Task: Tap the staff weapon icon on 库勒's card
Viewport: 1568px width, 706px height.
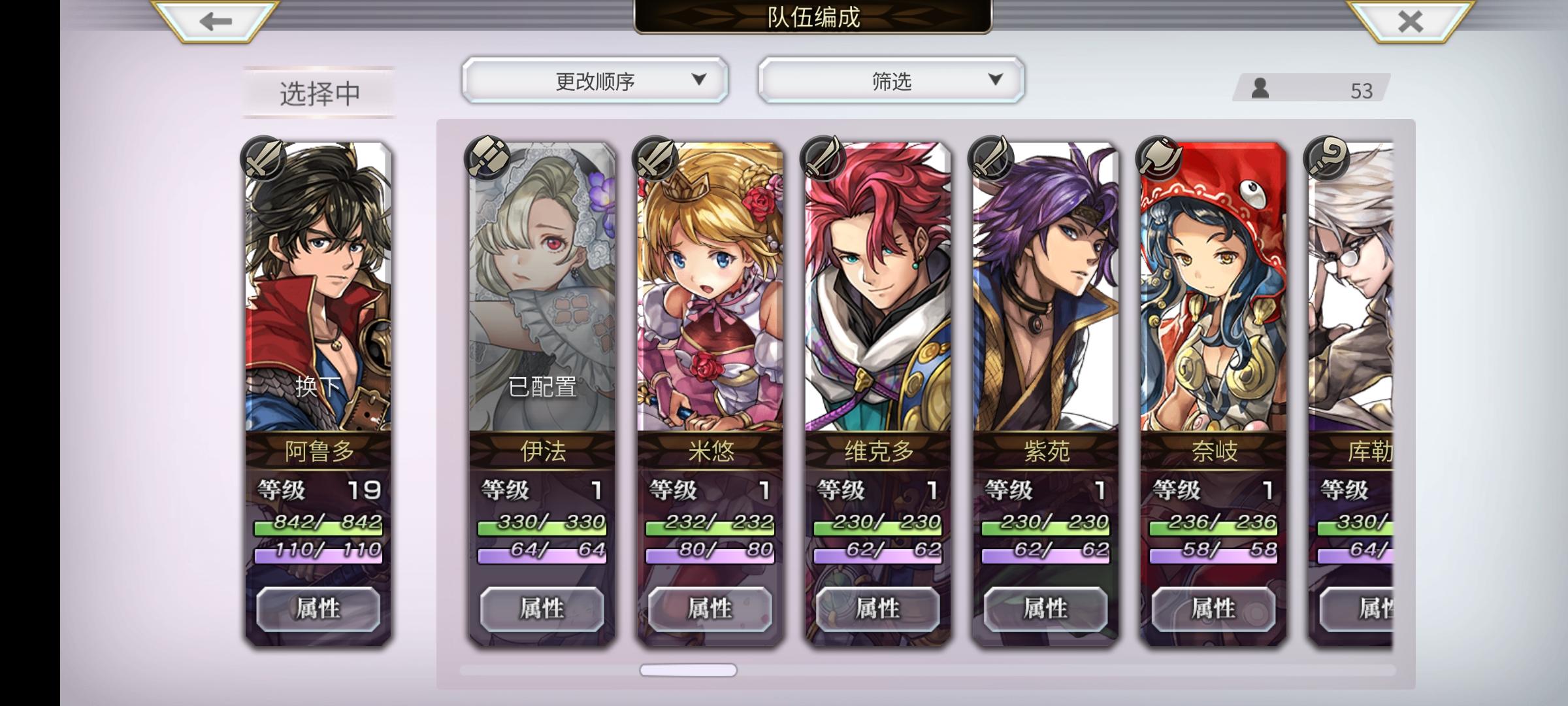Action: pos(1327,158)
